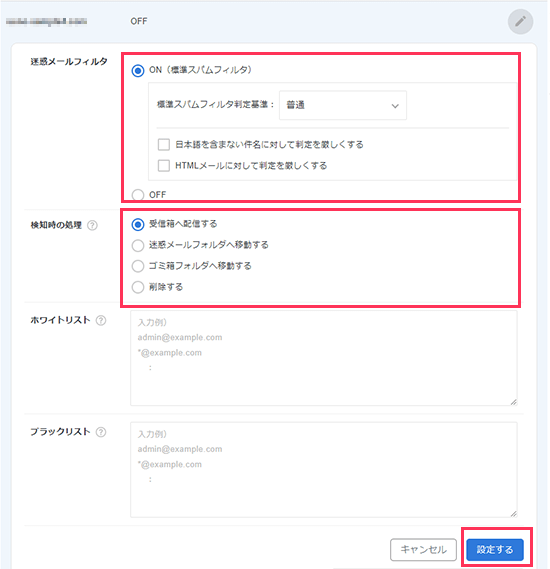This screenshot has width=550, height=569.
Task: Select 迷惑メールフォルダへ移動する option
Action: pyautogui.click(x=138, y=246)
